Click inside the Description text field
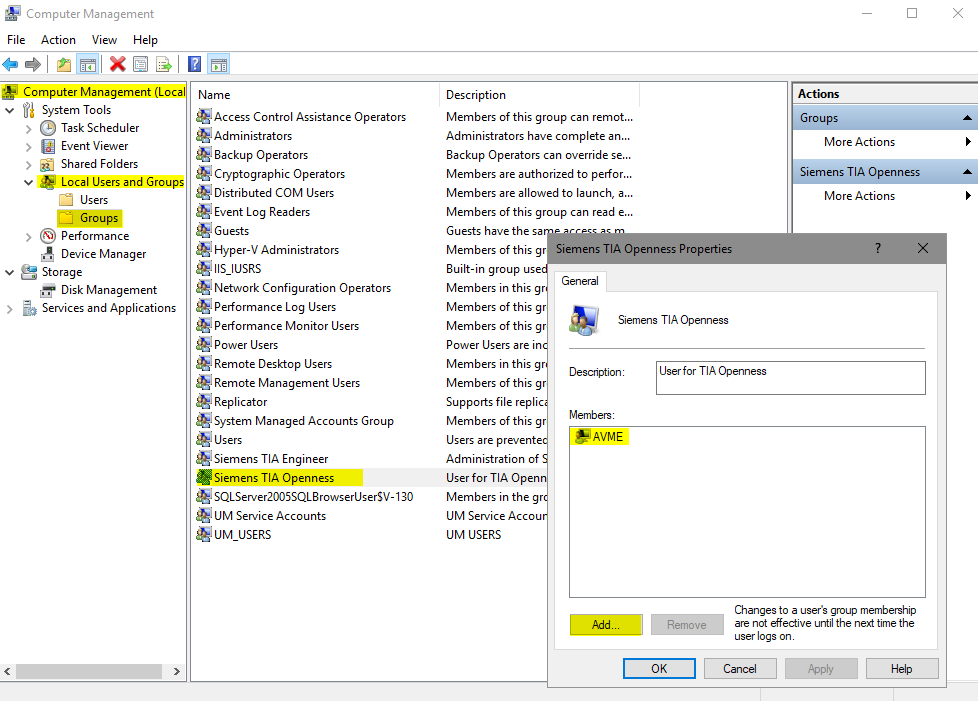Viewport: 978px width, 701px height. click(x=790, y=378)
